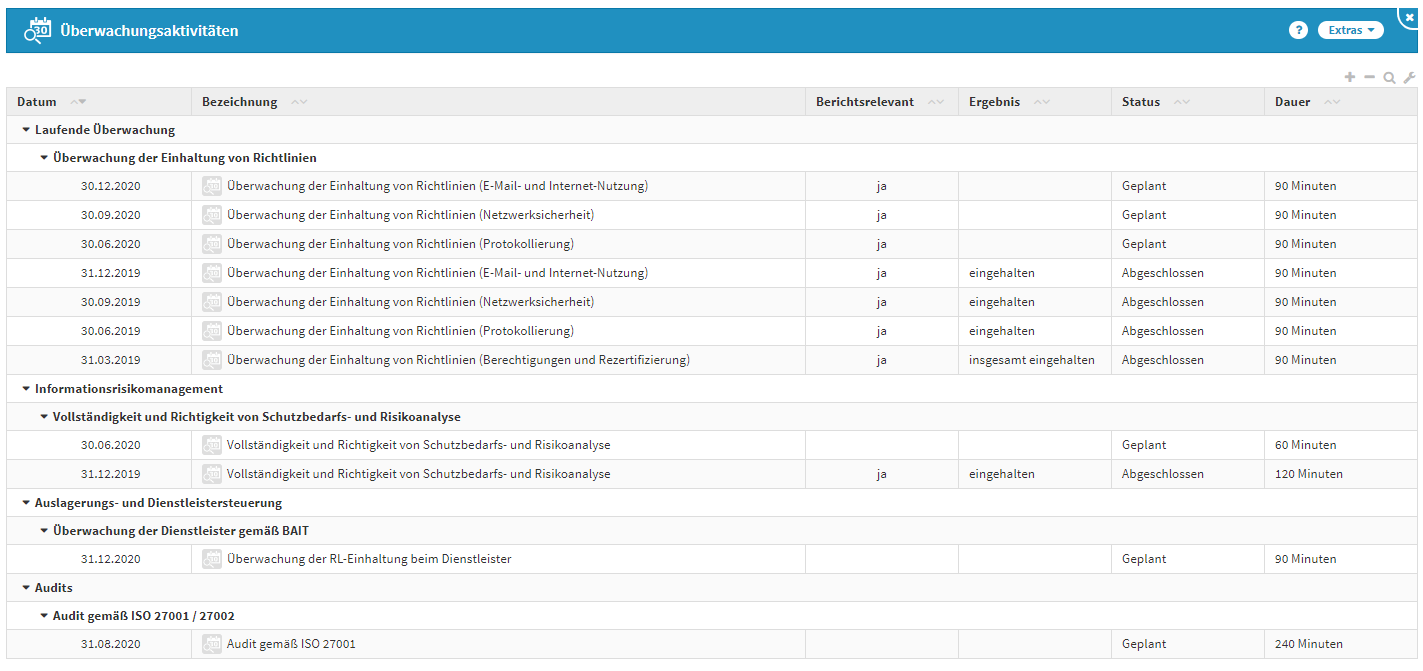Collapse Überwachung der Einhaltung von Richtlinien subgroup
Image resolution: width=1423 pixels, height=671 pixels.
click(x=44, y=158)
